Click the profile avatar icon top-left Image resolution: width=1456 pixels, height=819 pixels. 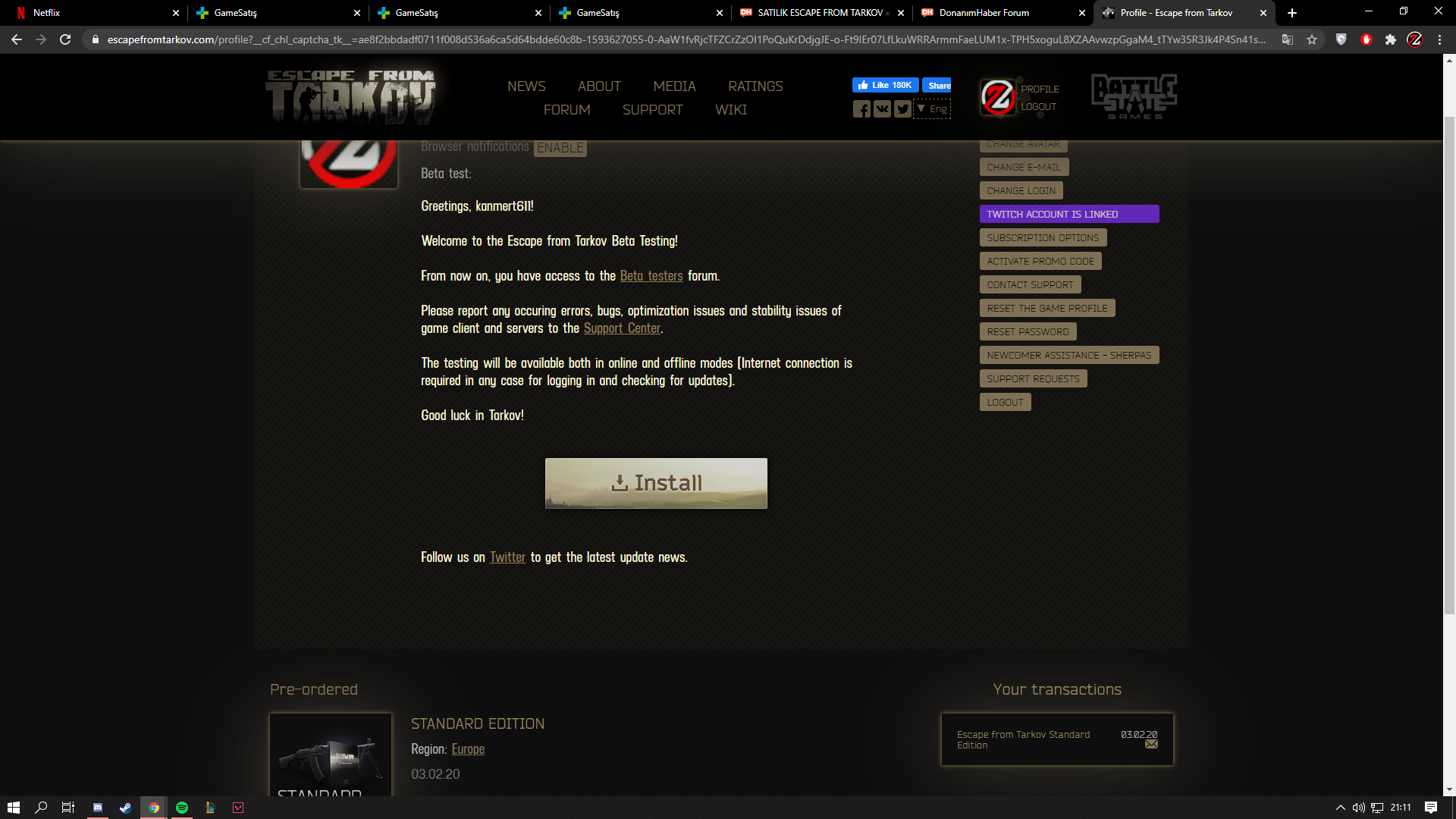coord(347,160)
